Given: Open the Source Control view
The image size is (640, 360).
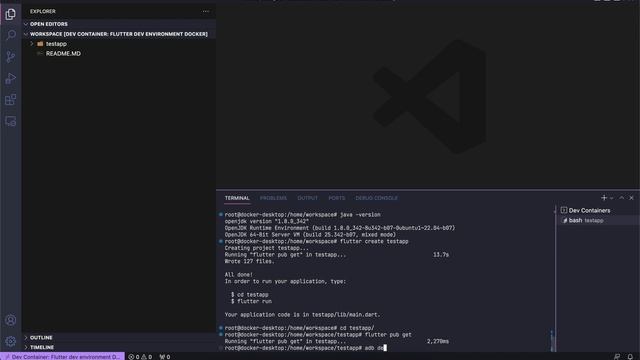Looking at the screenshot, I should tap(11, 57).
